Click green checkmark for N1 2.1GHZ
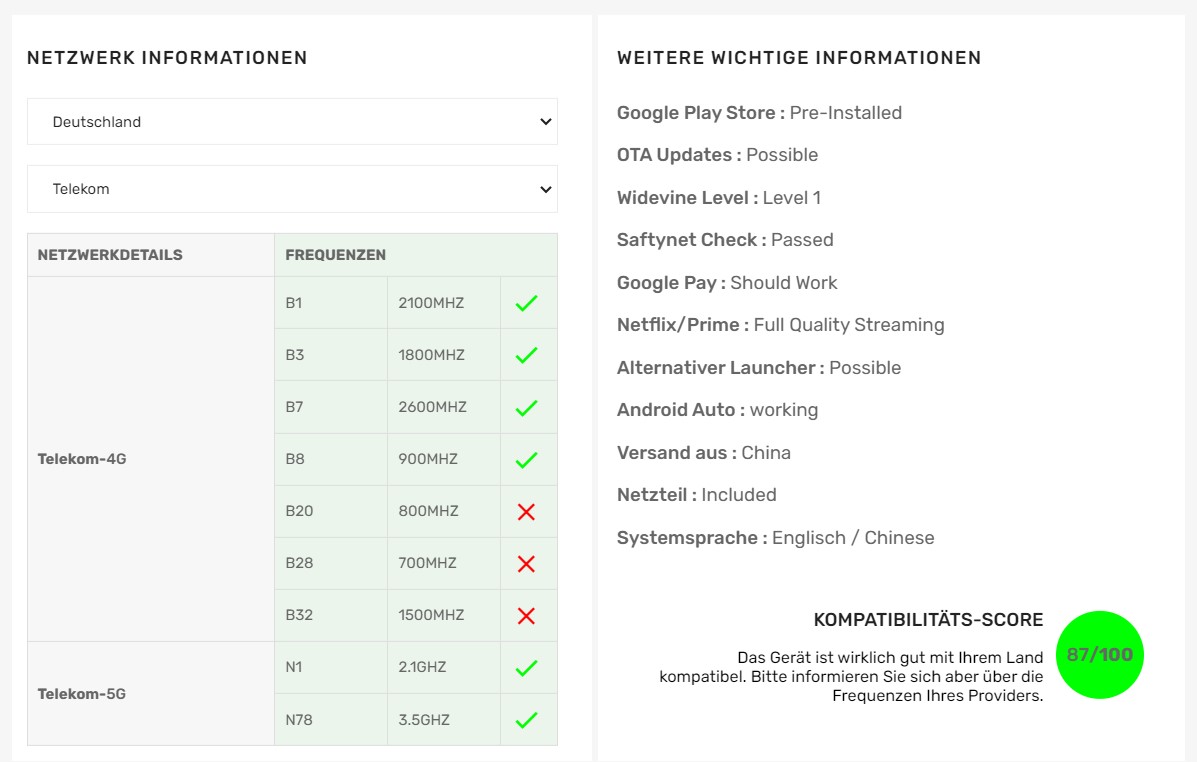This screenshot has height=762, width=1197. point(526,668)
